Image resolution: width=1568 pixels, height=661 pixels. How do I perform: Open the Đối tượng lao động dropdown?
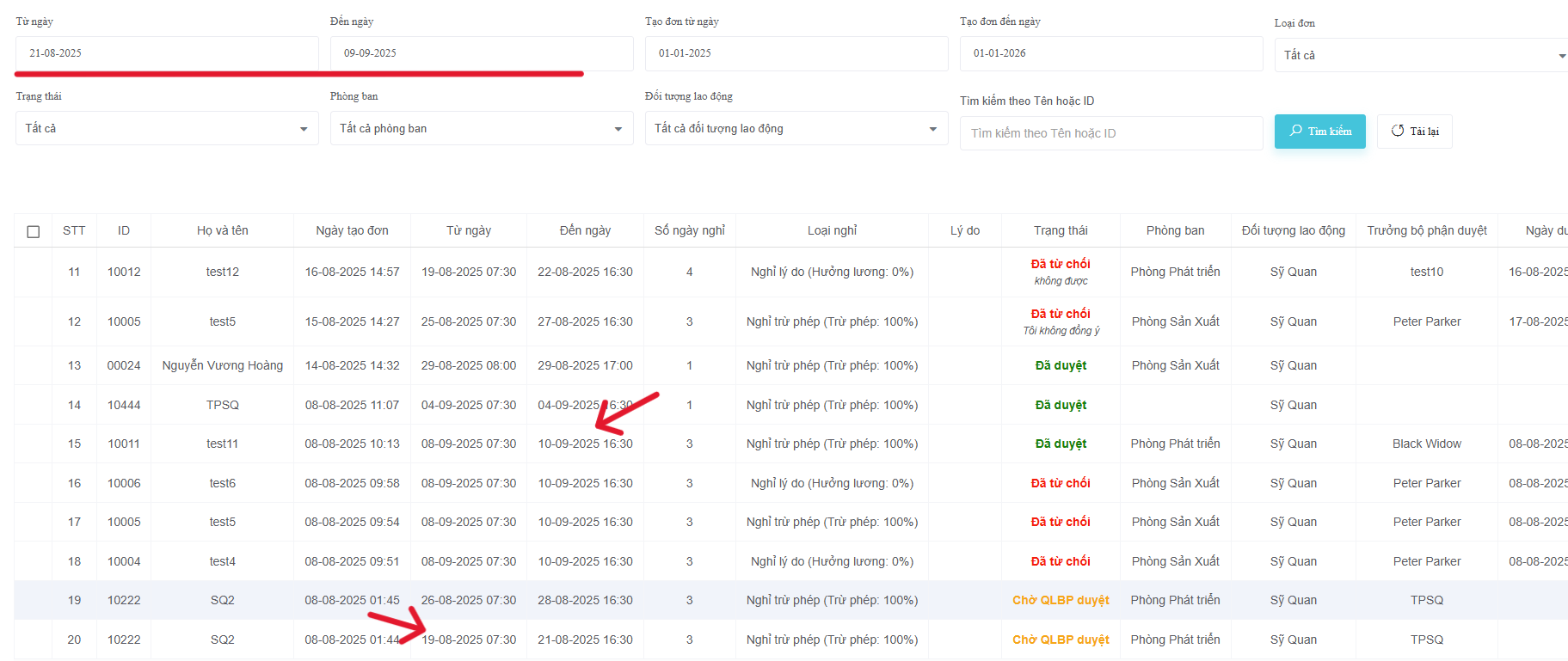pyautogui.click(x=796, y=128)
